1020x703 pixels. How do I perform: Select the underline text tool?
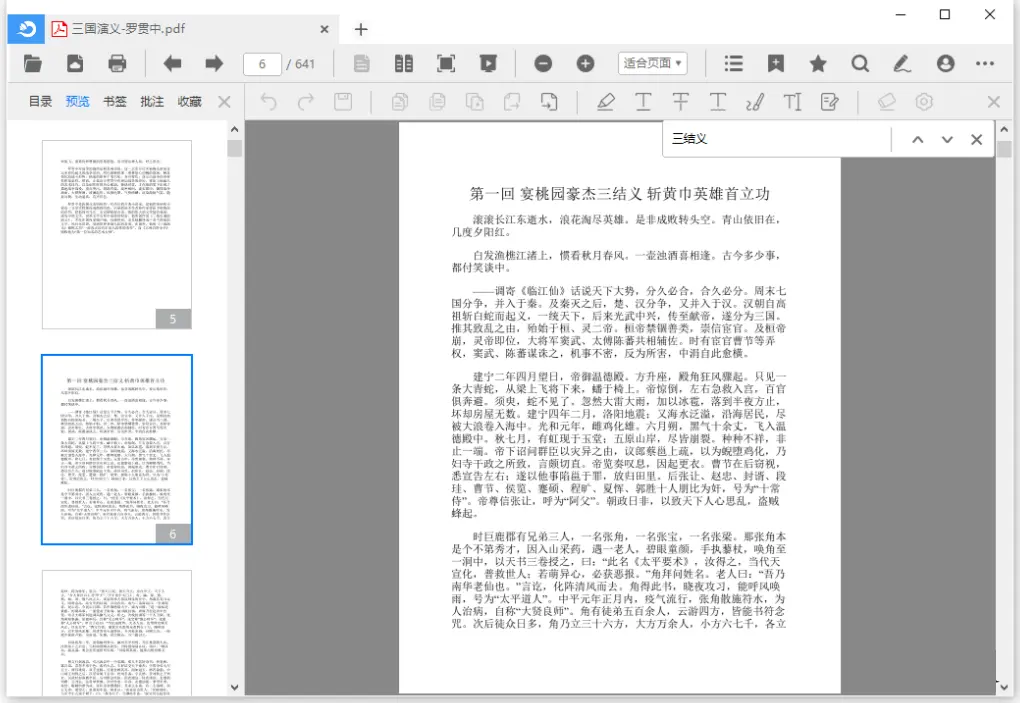[x=643, y=101]
